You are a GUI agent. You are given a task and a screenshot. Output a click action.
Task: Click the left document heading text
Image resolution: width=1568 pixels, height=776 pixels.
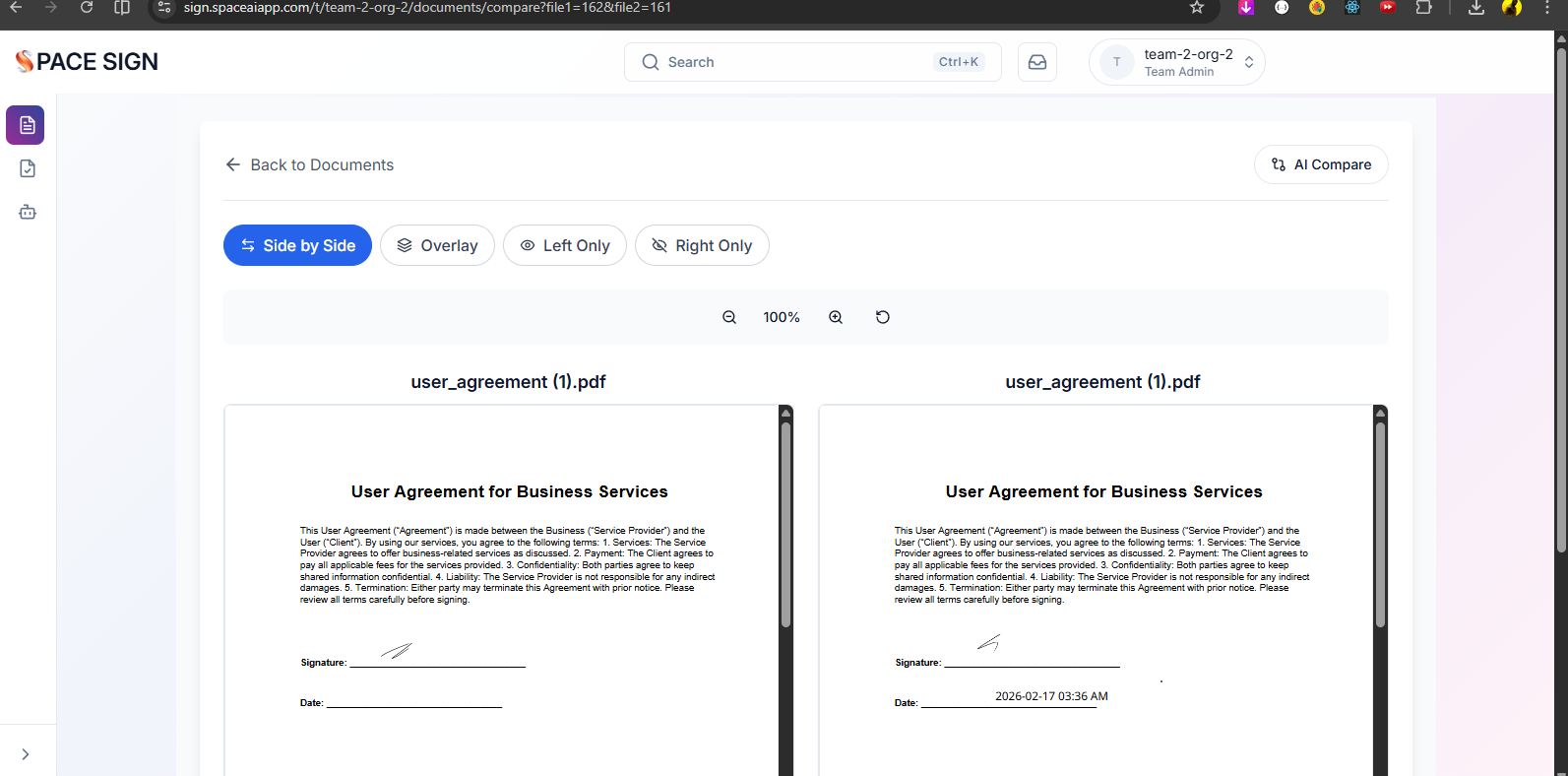coord(510,491)
